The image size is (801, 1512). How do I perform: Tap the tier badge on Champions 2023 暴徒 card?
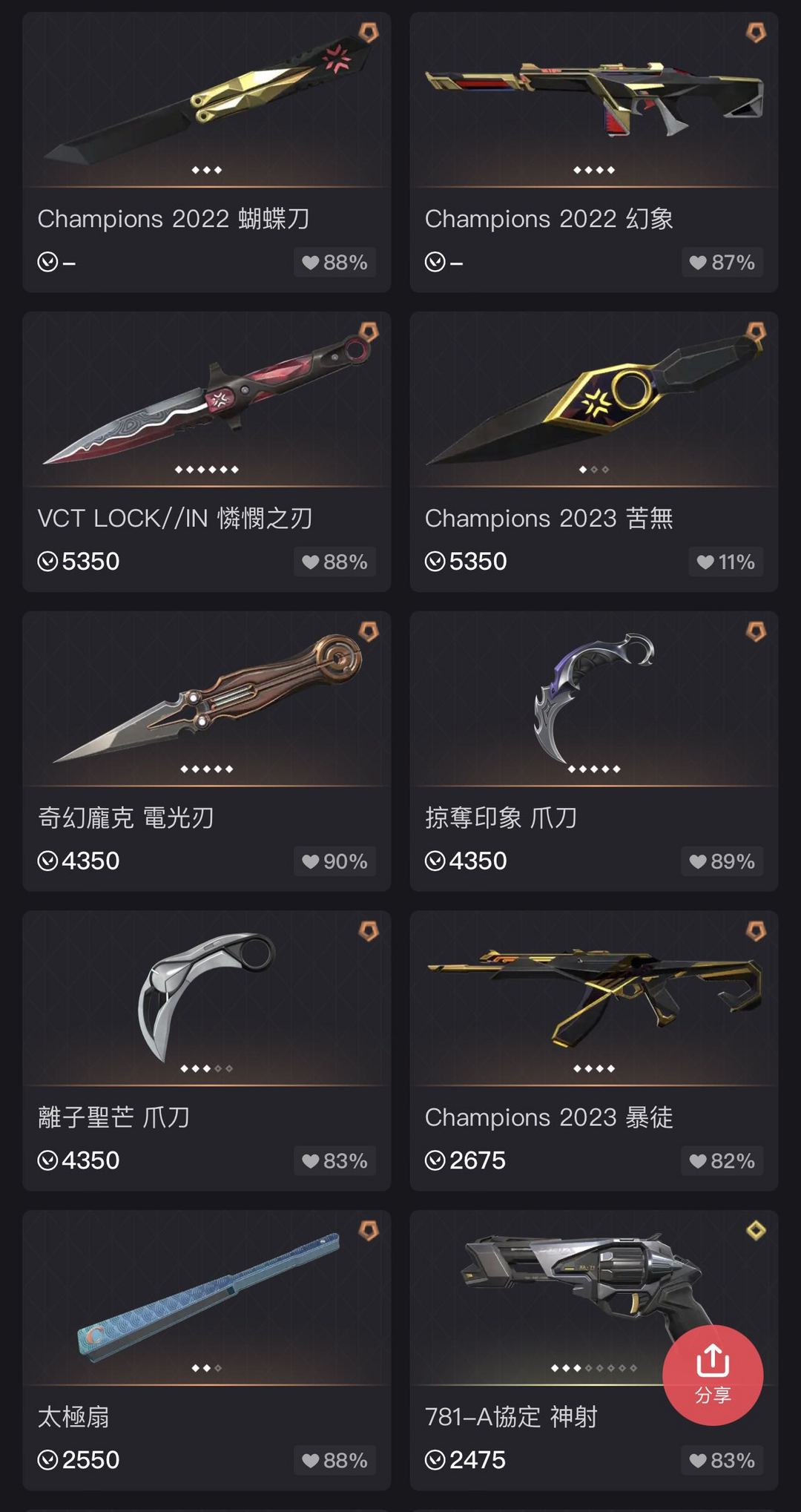point(756,931)
